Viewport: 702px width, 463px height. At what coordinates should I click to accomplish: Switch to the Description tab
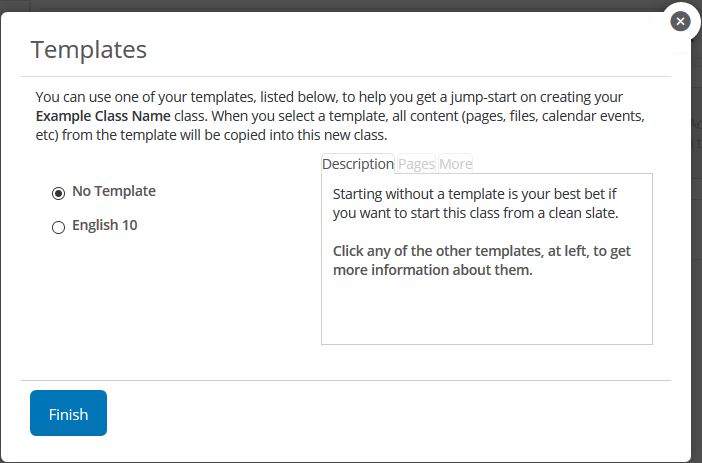(x=358, y=164)
